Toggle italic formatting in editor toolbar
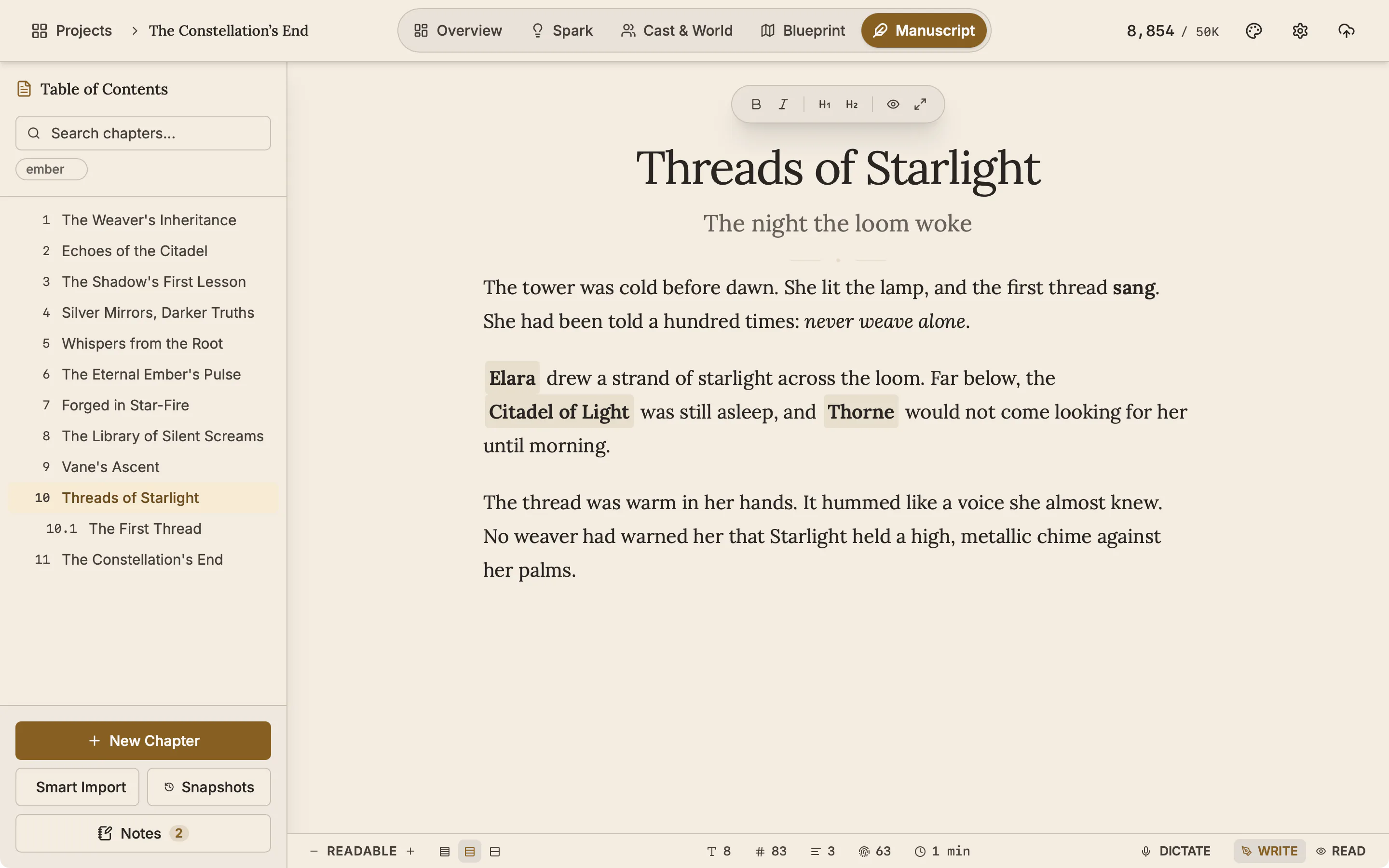Image resolution: width=1389 pixels, height=868 pixels. click(x=783, y=105)
